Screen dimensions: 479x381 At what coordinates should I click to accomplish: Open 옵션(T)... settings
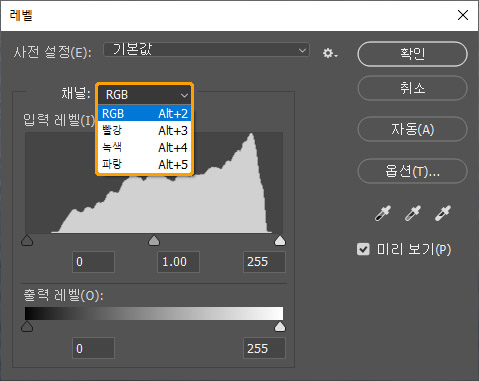(x=412, y=171)
